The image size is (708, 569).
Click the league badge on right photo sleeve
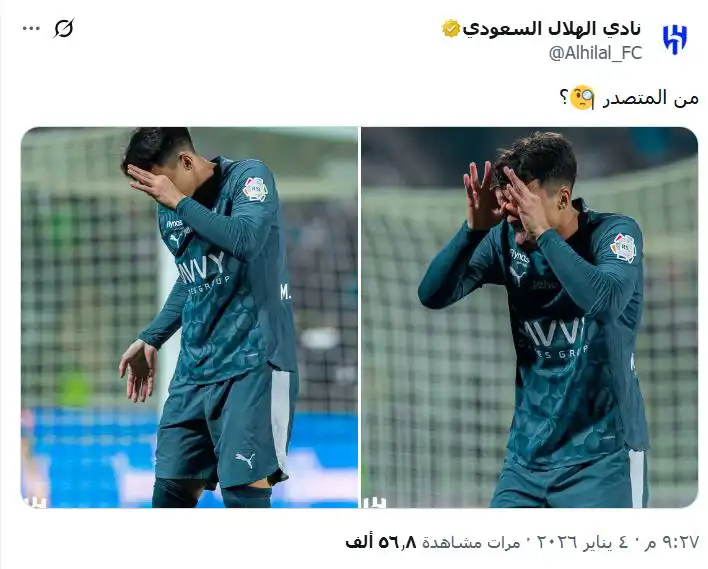click(624, 248)
